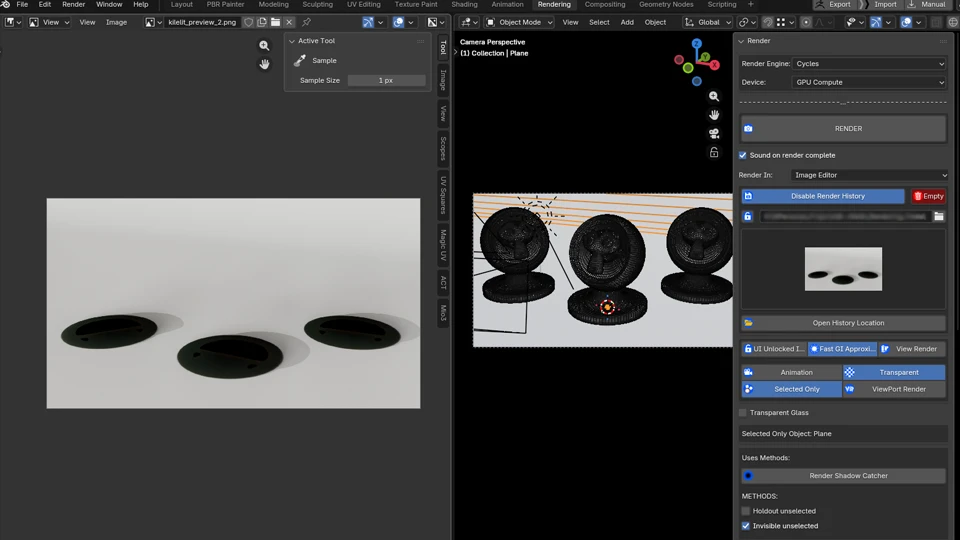
Task: Switch to the Compositing workspace tab
Action: (605, 5)
